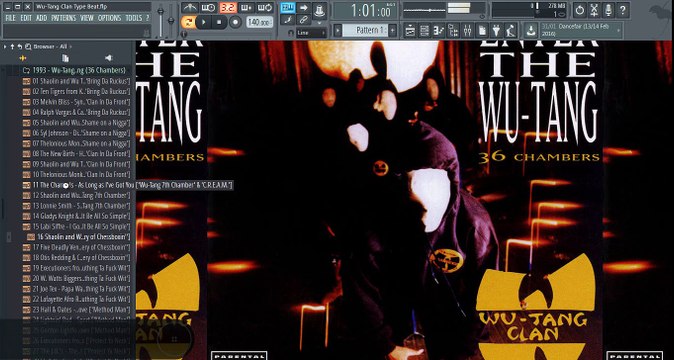Viewport: 674px width, 360px height.
Task: Toggle pattern/song mode button
Action: pos(188,22)
